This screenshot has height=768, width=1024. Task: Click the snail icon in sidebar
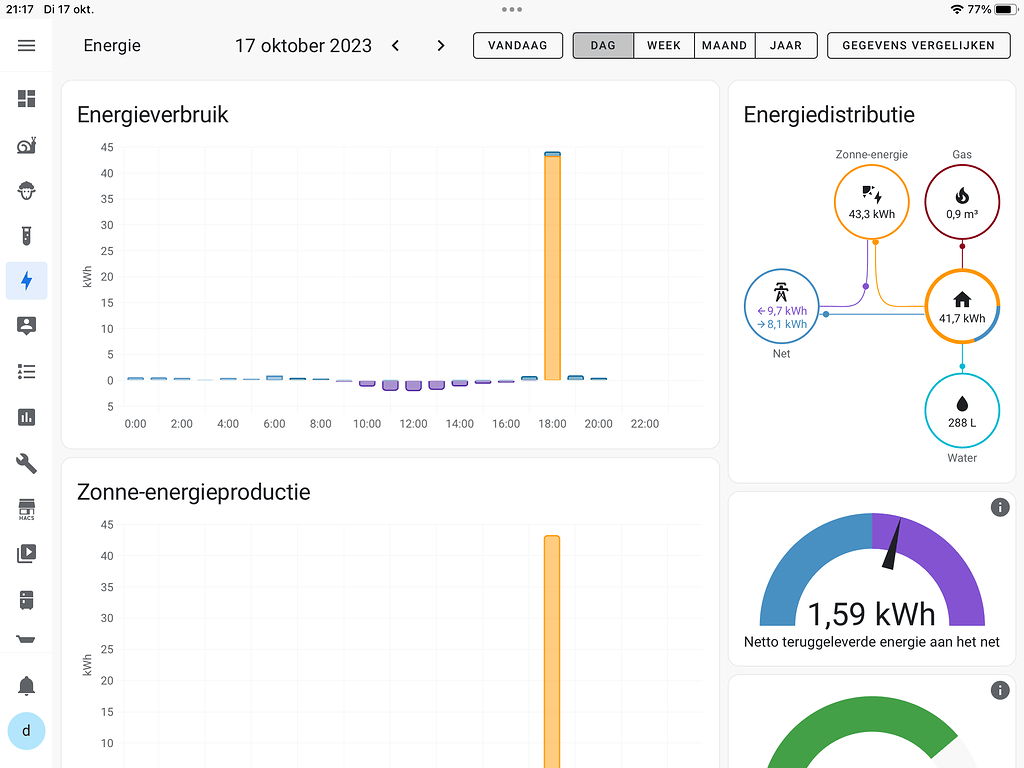[x=27, y=146]
